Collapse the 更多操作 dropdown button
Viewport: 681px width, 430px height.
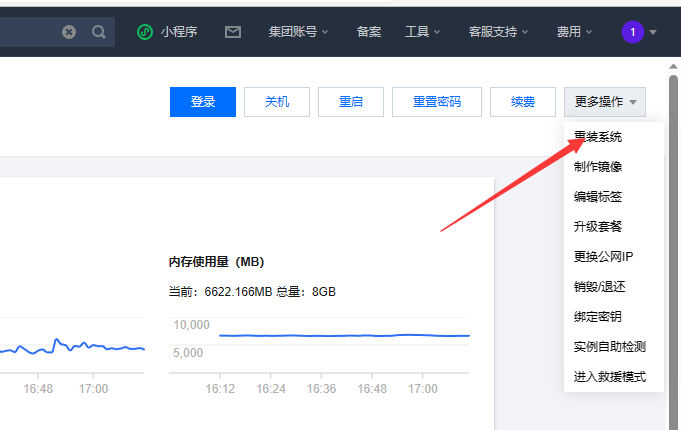click(x=605, y=102)
